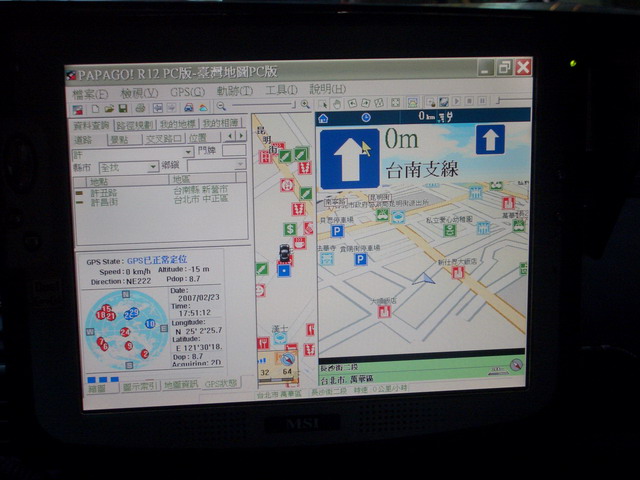Click the 門牌 house number input field
The height and width of the screenshot is (480, 640).
click(234, 150)
